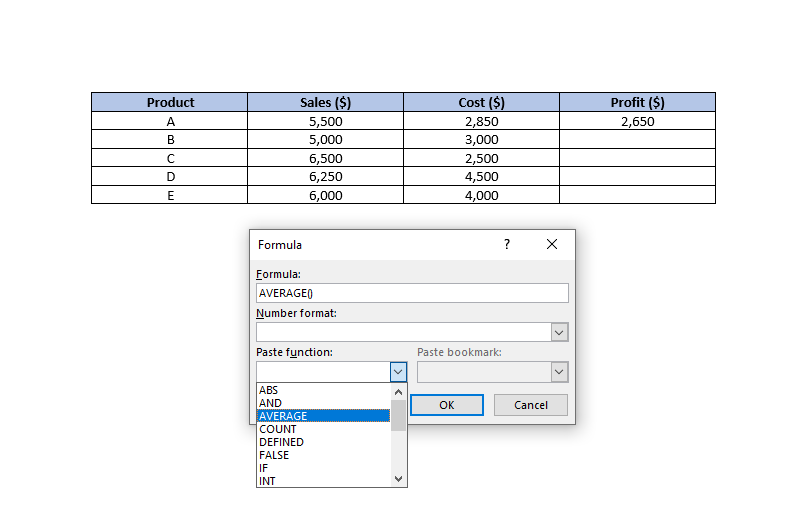
Task: Choose COUNT in the function list
Action: 323,429
